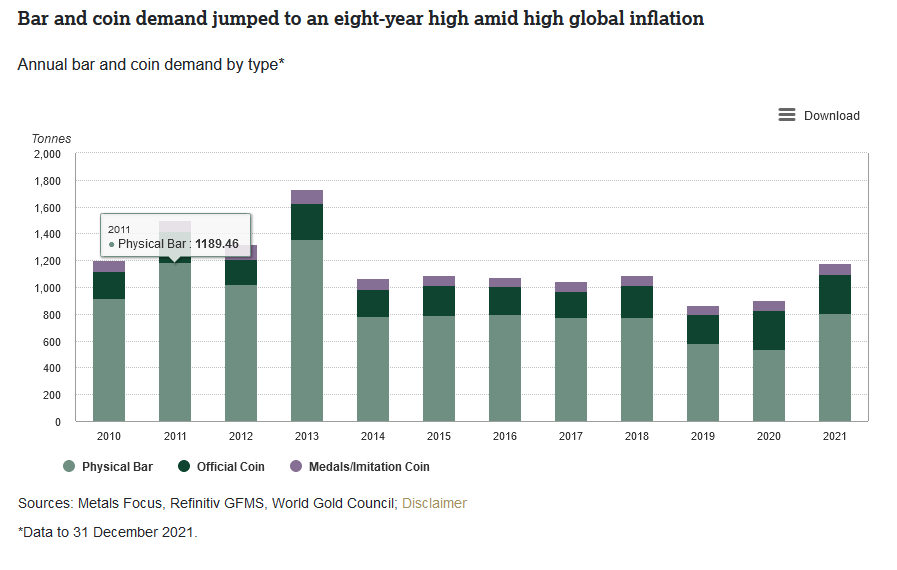Select the 2016 Physical Bar segment

[505, 368]
